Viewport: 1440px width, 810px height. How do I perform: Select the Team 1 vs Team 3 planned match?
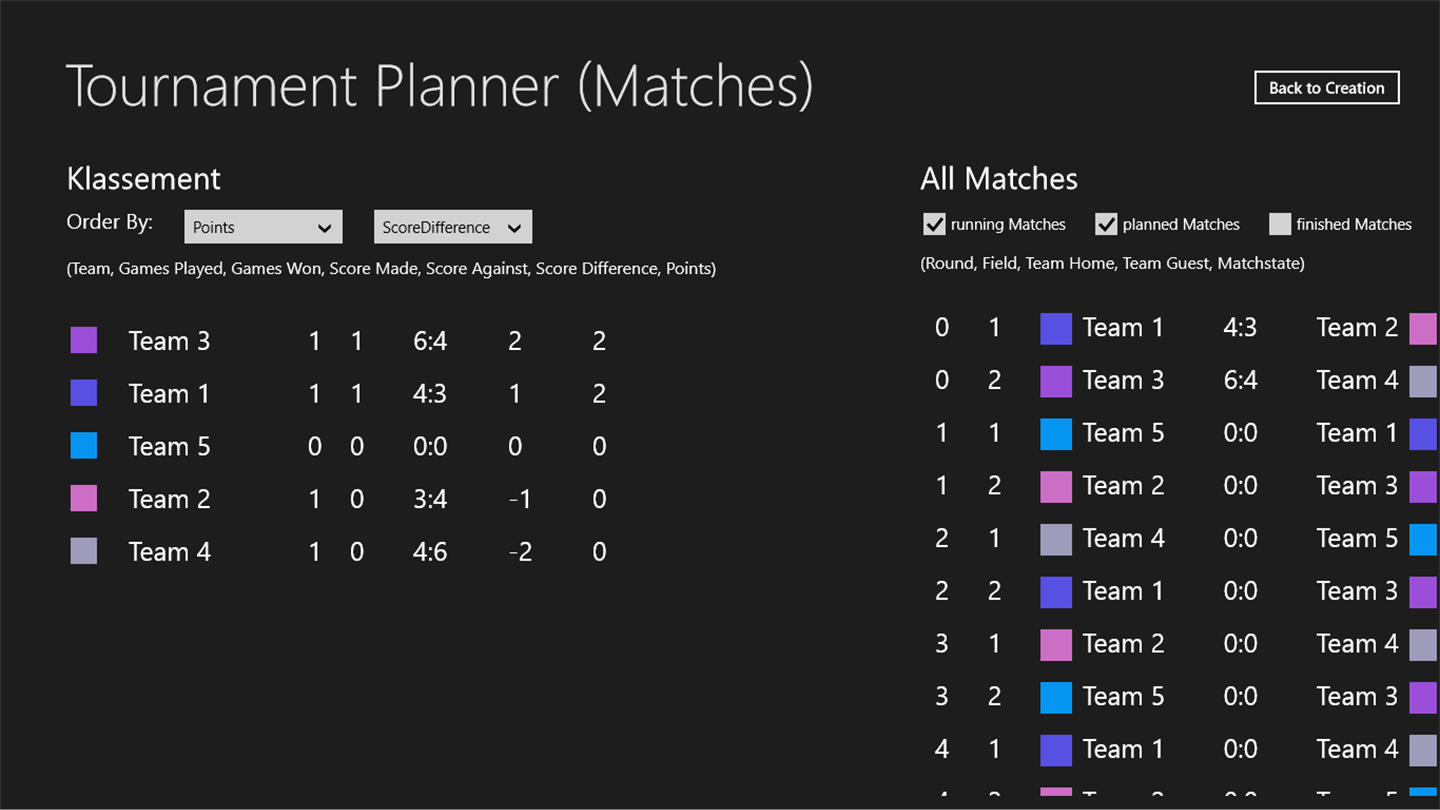[x=1180, y=591]
